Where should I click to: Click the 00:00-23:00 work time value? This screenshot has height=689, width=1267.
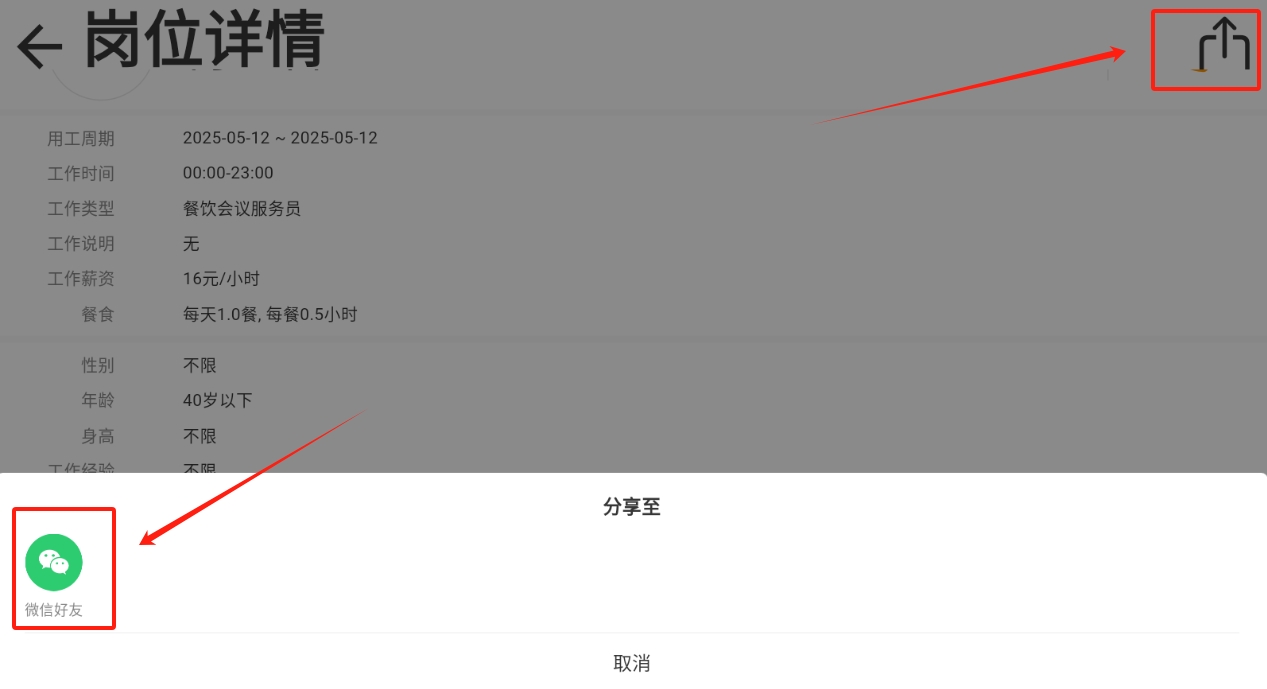228,173
